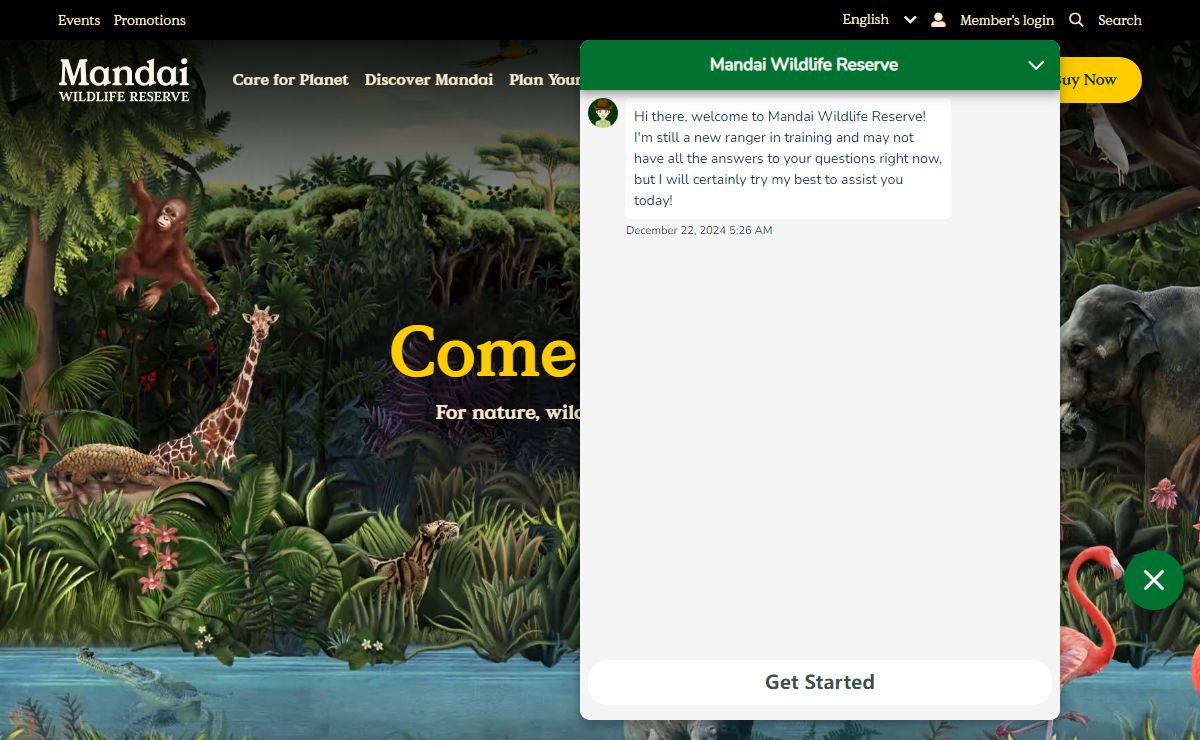Open the Promotions link

tap(149, 20)
